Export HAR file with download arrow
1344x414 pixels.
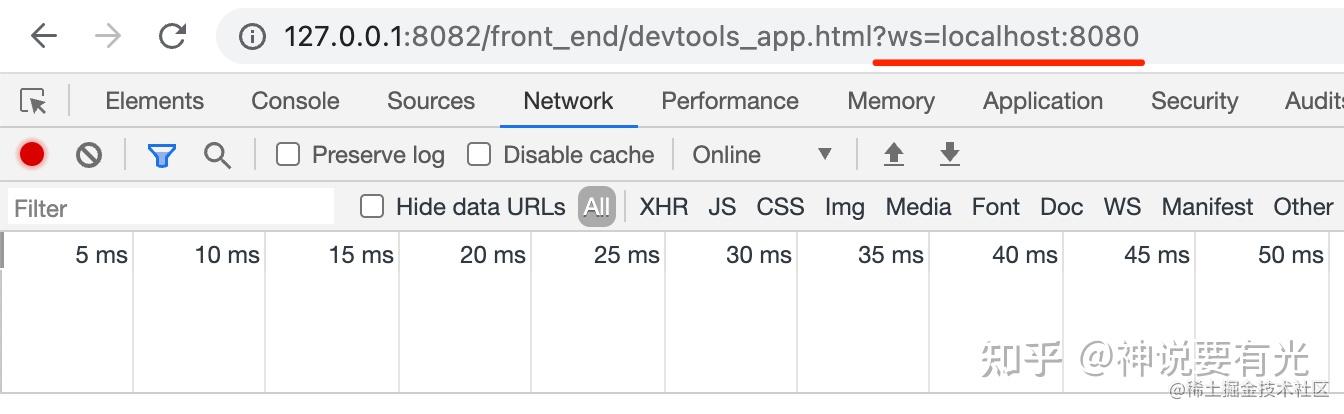[x=950, y=154]
